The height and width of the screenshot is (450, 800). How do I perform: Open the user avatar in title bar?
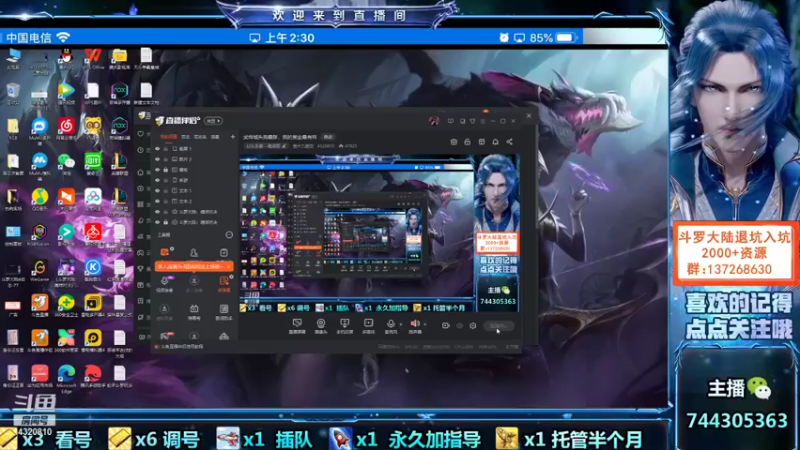(x=434, y=121)
